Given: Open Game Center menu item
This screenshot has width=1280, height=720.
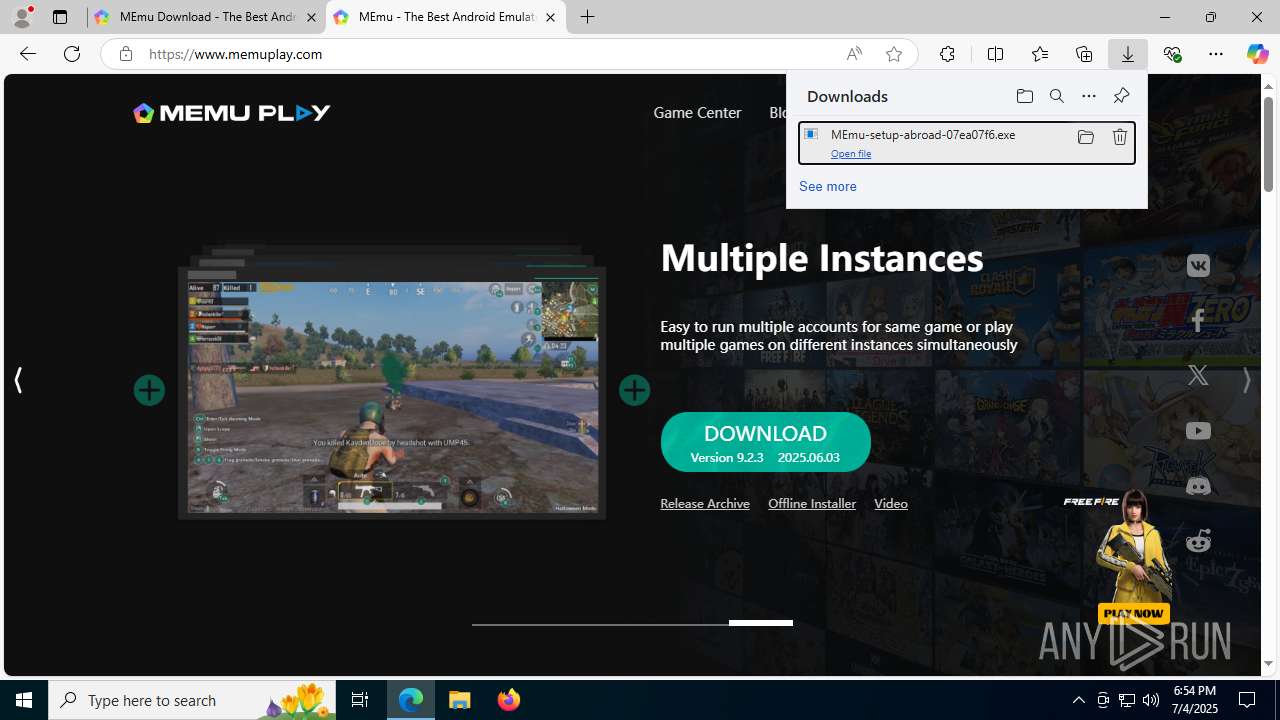Looking at the screenshot, I should (697, 113).
